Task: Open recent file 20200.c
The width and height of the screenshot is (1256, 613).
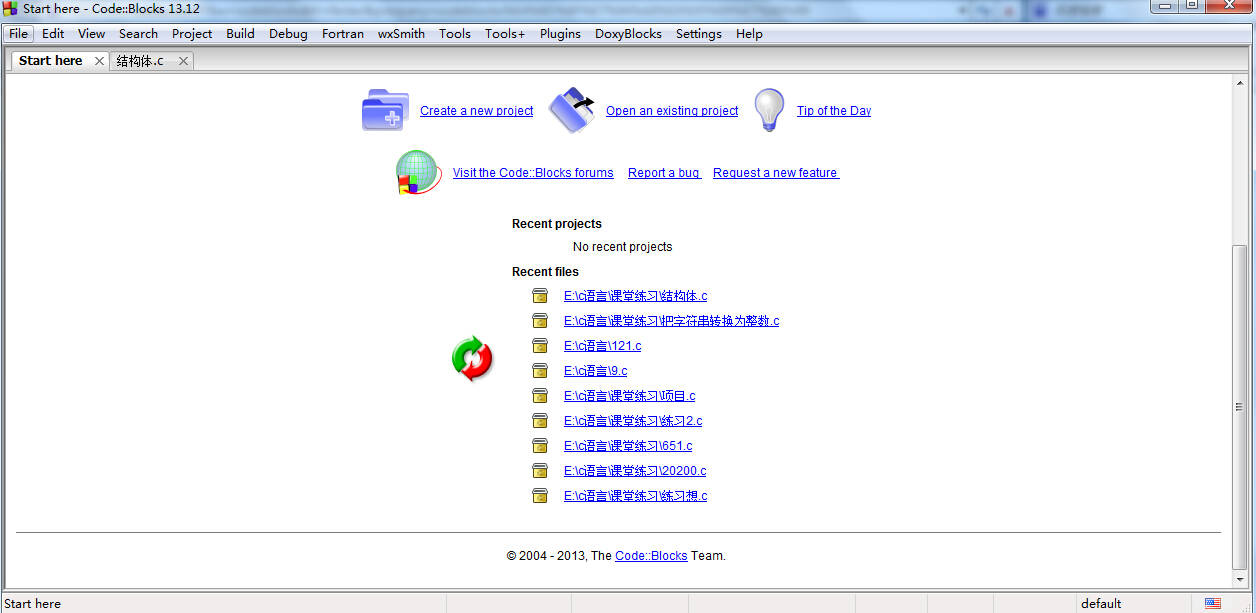Action: pyautogui.click(x=635, y=471)
